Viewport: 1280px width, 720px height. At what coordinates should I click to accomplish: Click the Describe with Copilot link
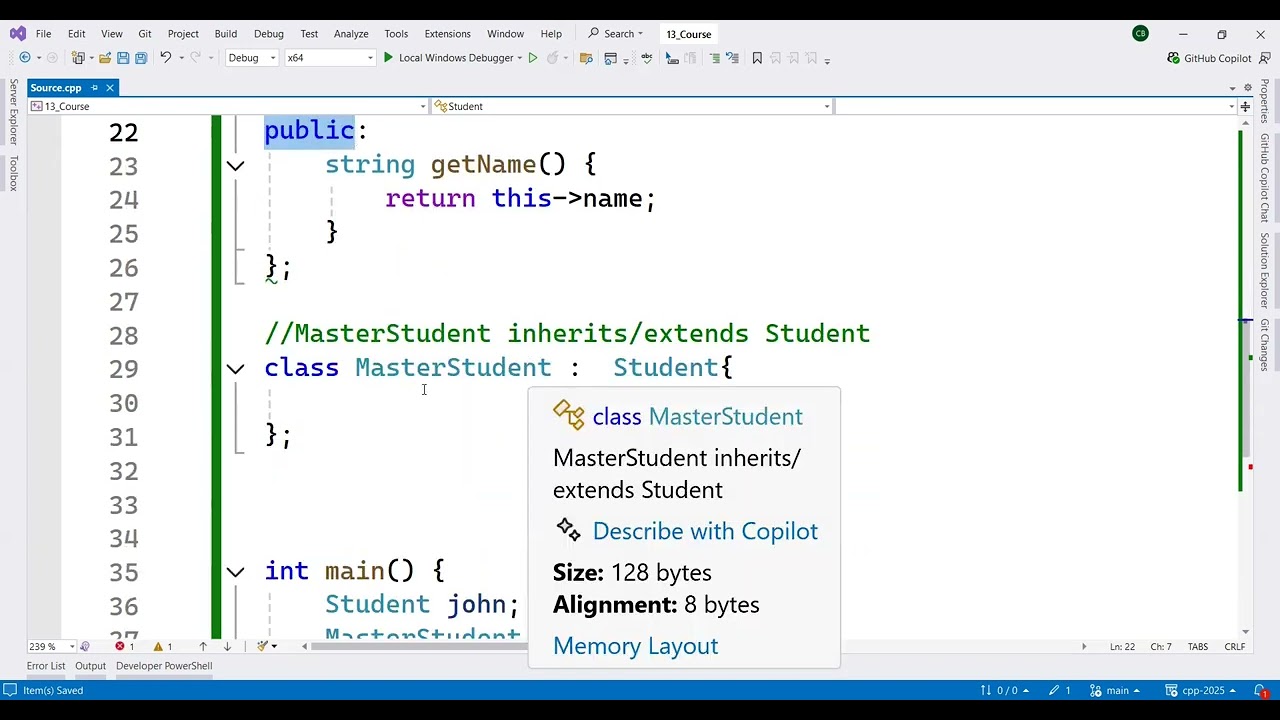pos(705,531)
